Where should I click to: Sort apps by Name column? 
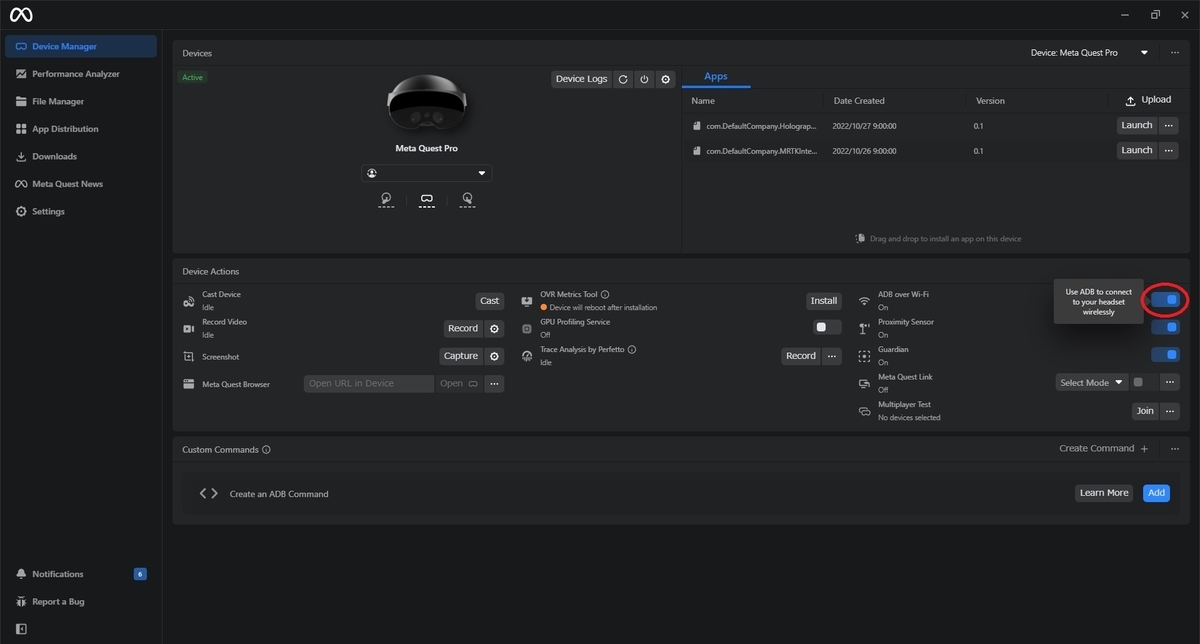(x=703, y=101)
